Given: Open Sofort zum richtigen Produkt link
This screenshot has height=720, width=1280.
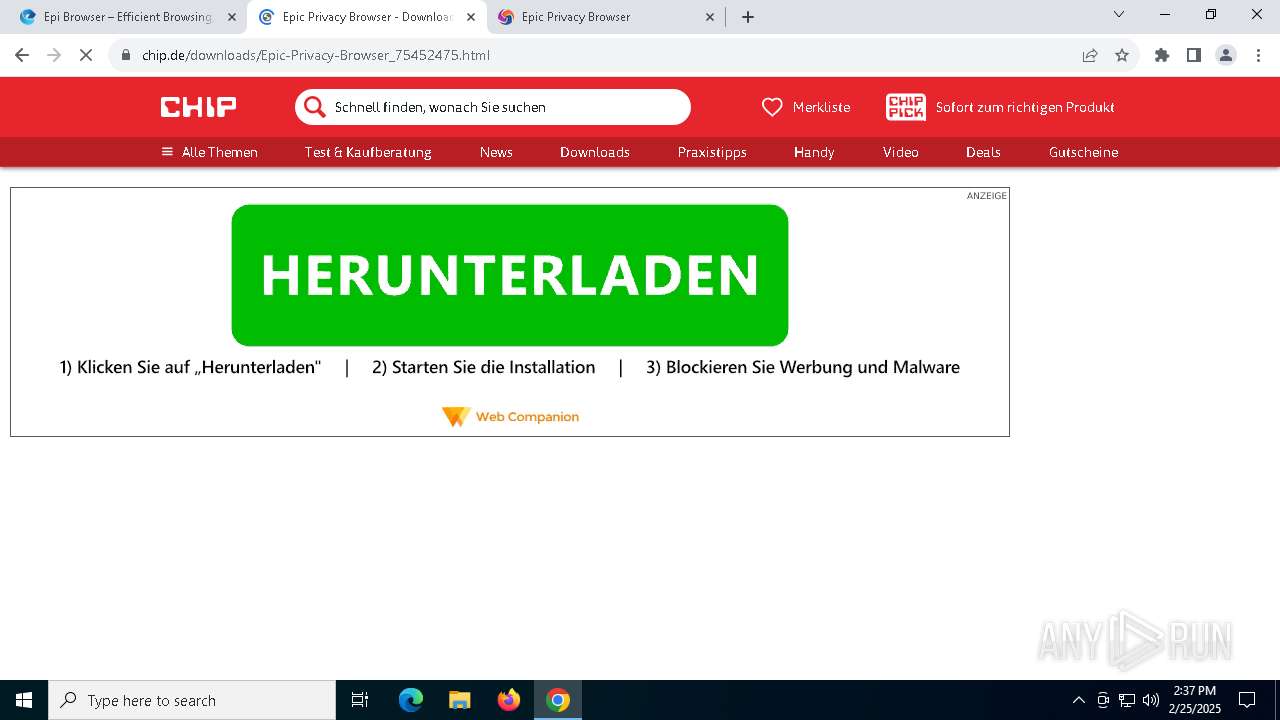Looking at the screenshot, I should click(x=1025, y=107).
